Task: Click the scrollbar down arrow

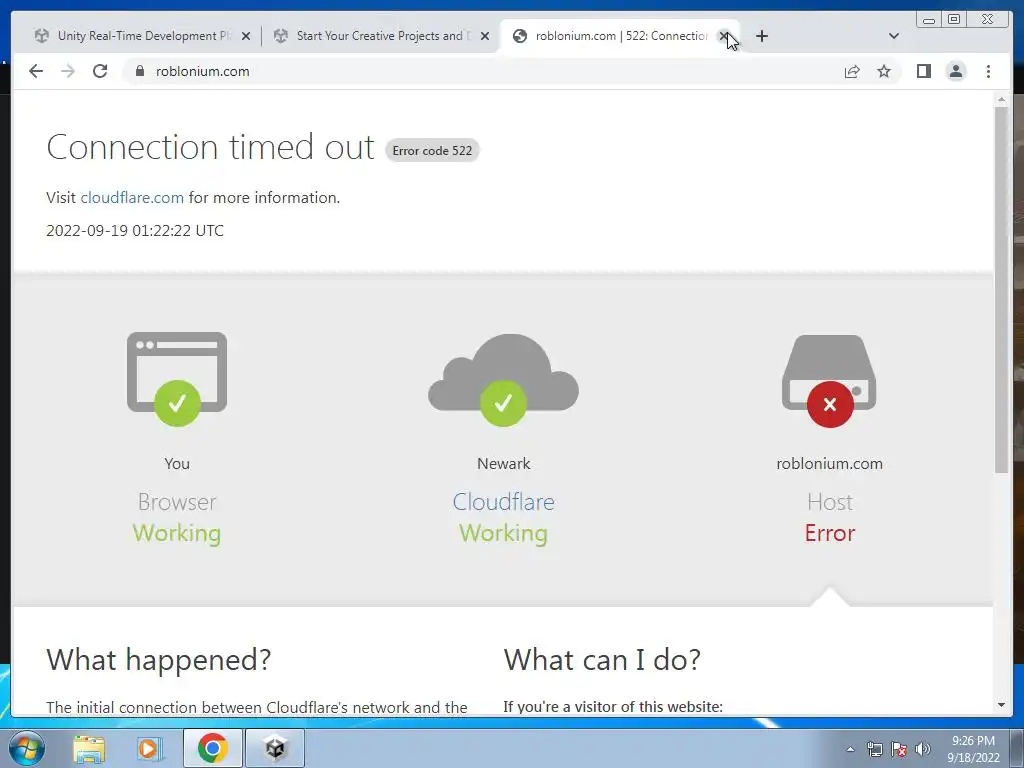Action: tap(1001, 705)
